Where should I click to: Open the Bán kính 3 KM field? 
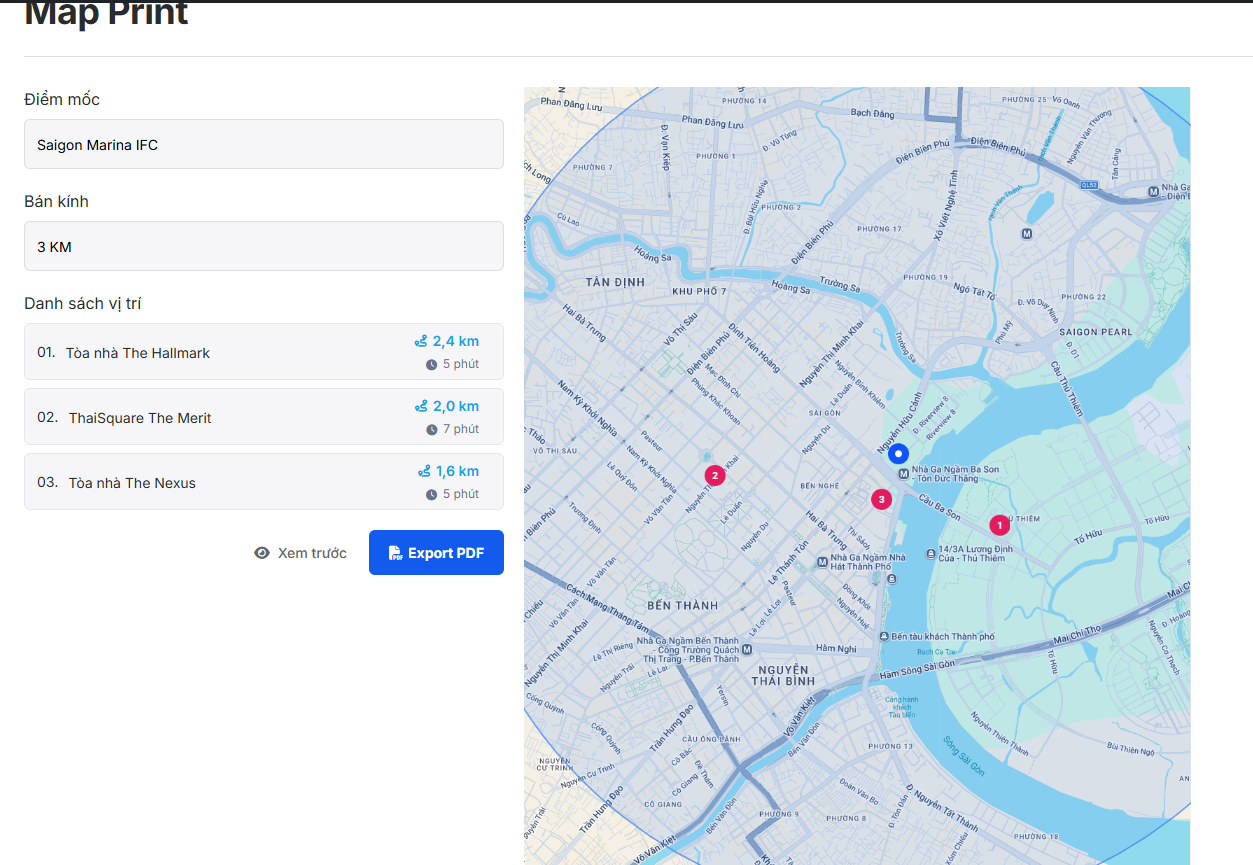(x=264, y=246)
